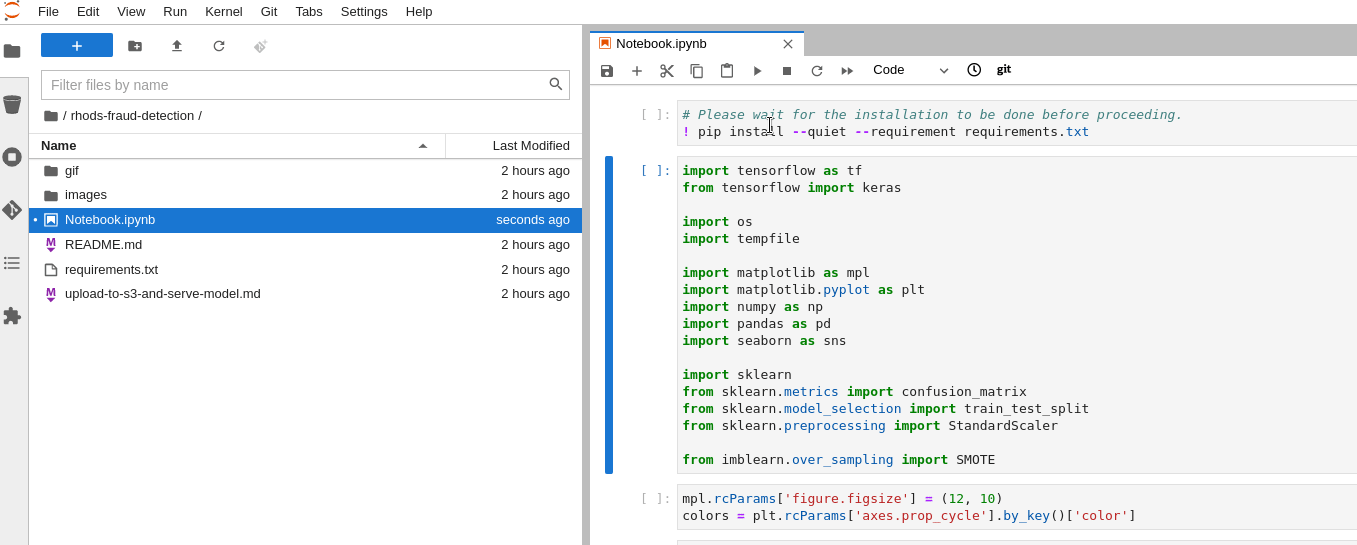Select the images folder
The image size is (1357, 545).
click(305, 195)
